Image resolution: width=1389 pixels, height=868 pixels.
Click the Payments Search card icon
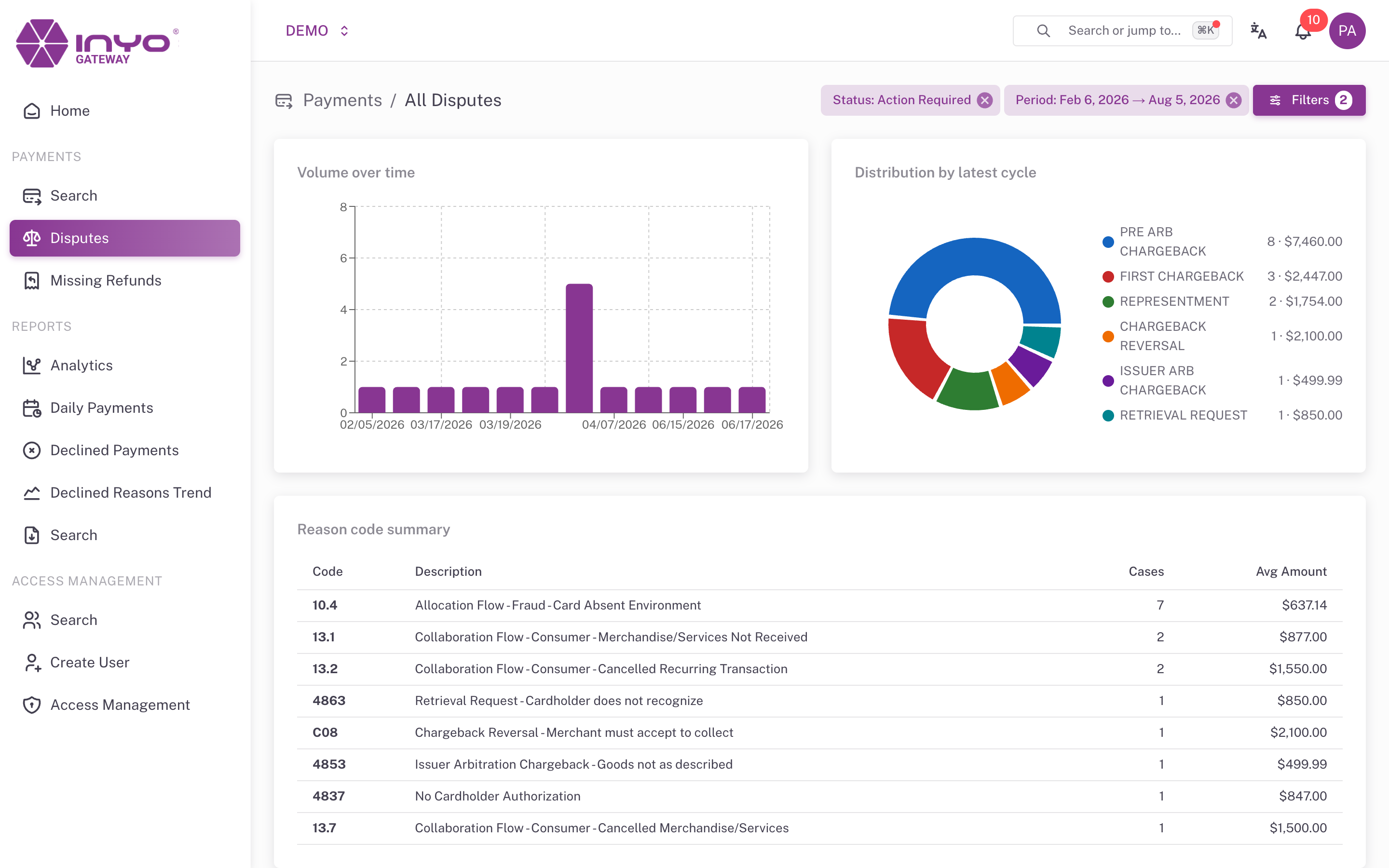tap(31, 196)
